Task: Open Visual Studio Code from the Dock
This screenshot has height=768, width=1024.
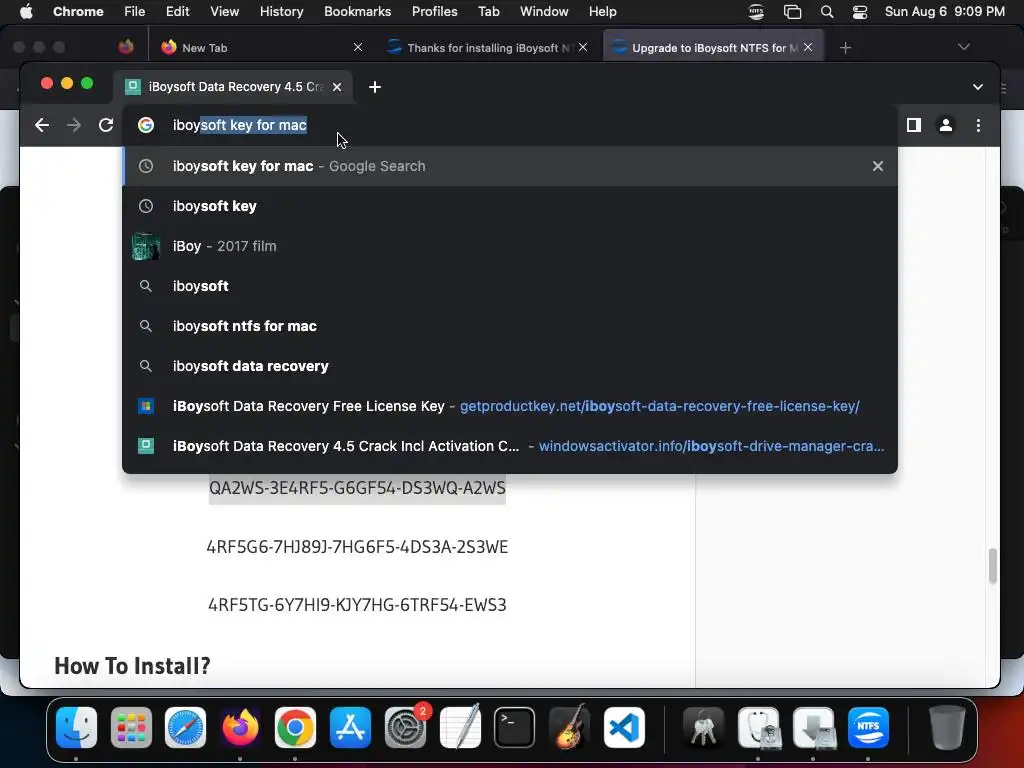Action: pos(624,727)
